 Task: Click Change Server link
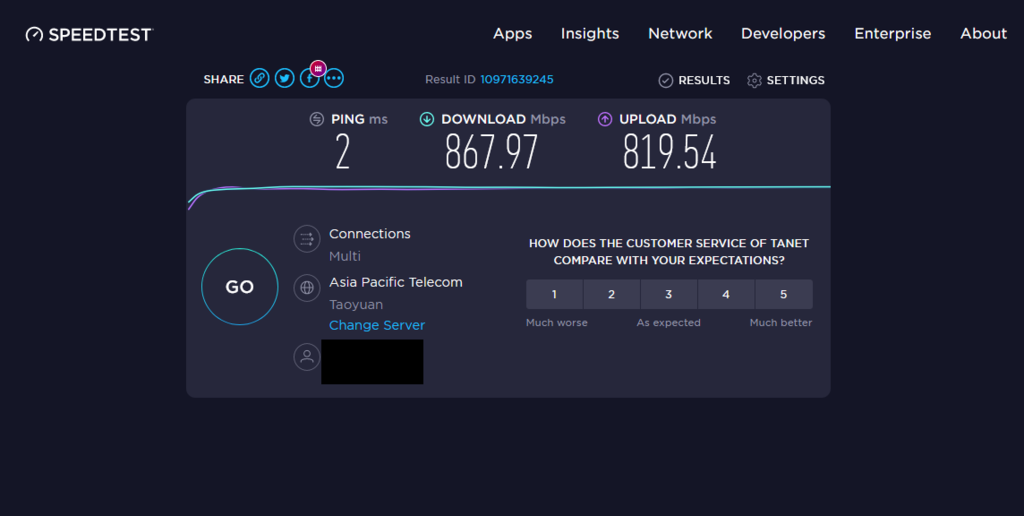(377, 325)
